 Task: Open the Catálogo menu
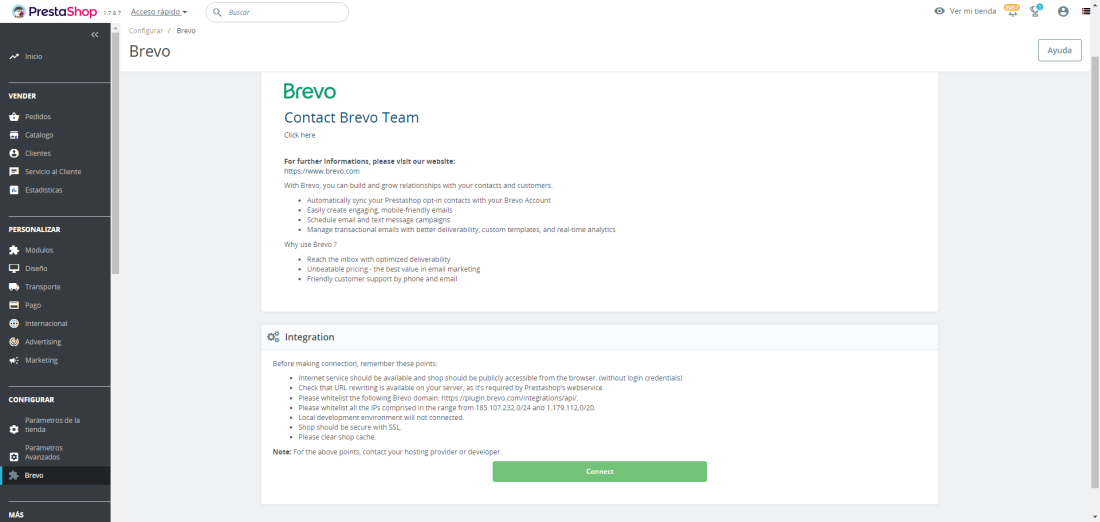click(39, 135)
